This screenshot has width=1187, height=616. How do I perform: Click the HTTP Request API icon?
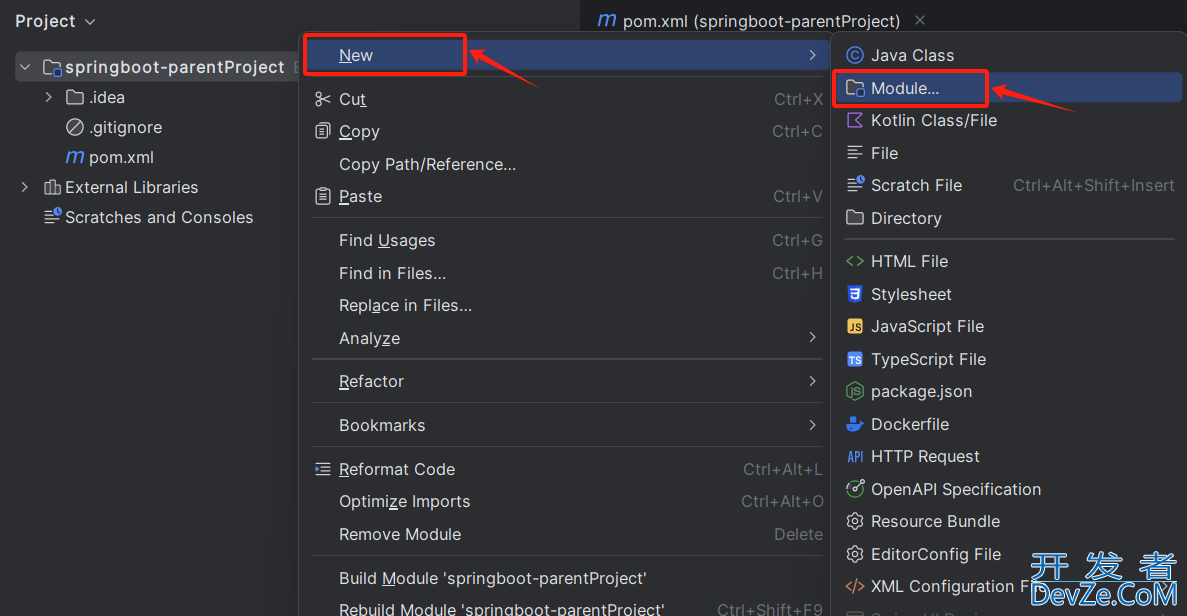(x=855, y=456)
